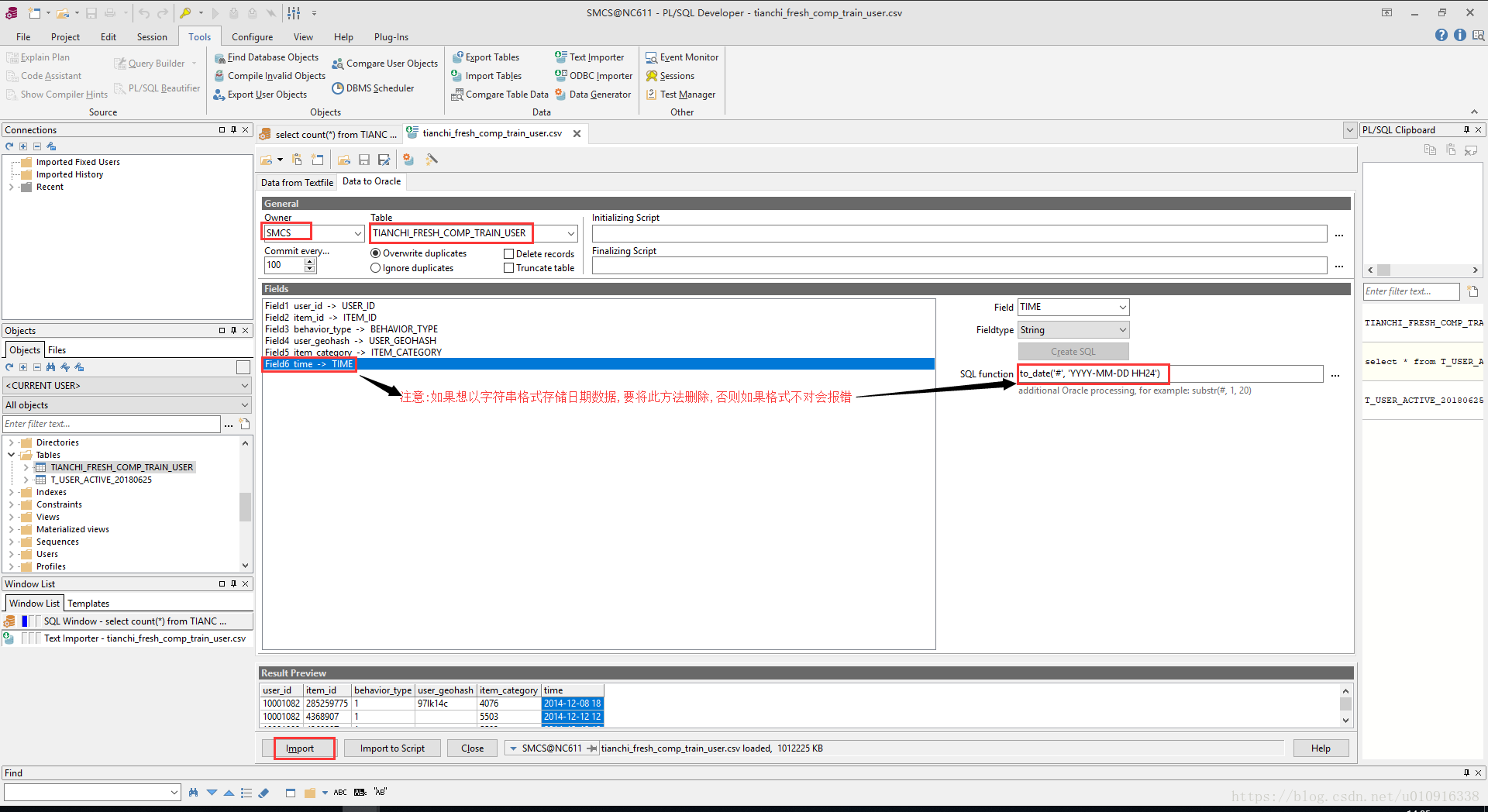
Task: Open Compare Table Data
Action: 500,95
